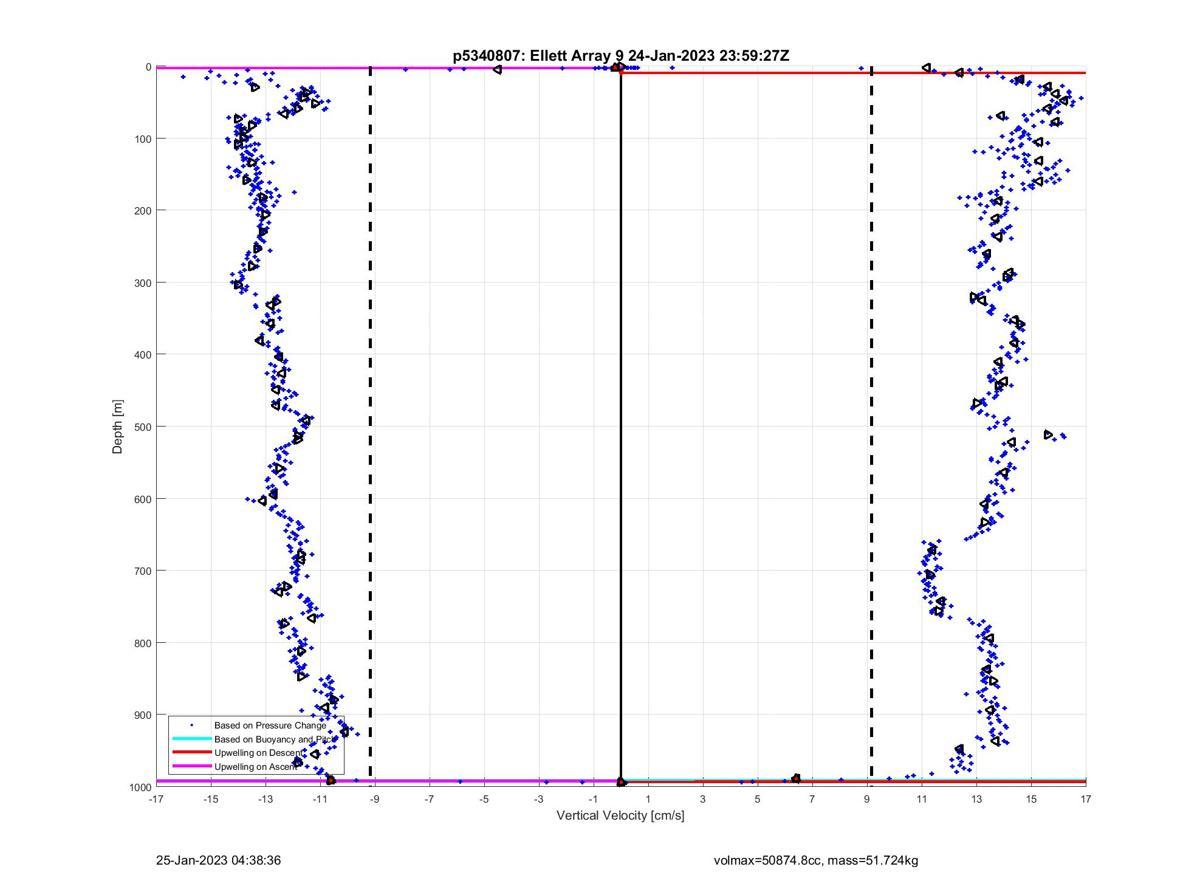
Task: Click velocity-axis tick label '-3'
Action: pyautogui.click(x=539, y=799)
